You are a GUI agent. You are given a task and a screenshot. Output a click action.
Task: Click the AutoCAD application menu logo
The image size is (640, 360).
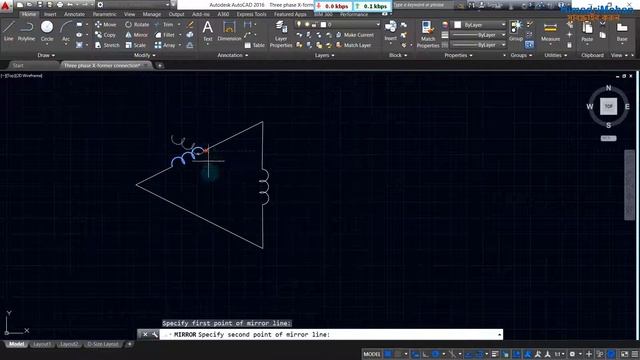pos(6,5)
